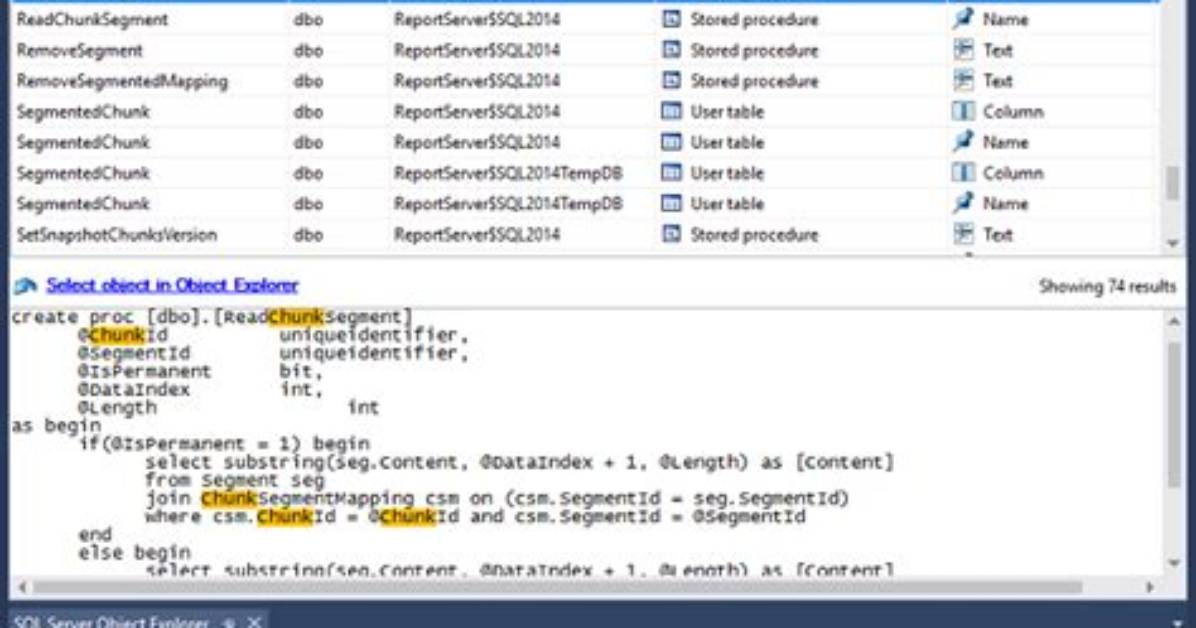Screen dimensions: 1196x628
Task: Open Select object in Object Explorer link
Action: [172, 285]
